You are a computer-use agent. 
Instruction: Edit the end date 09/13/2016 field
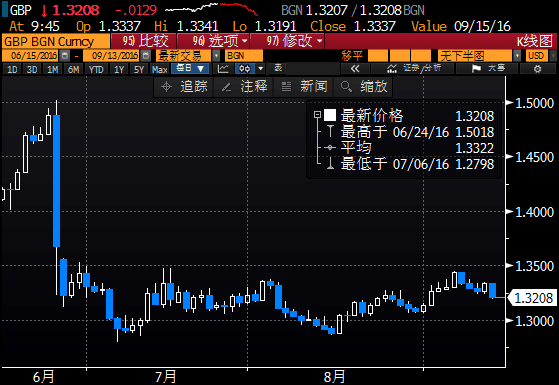(112, 56)
